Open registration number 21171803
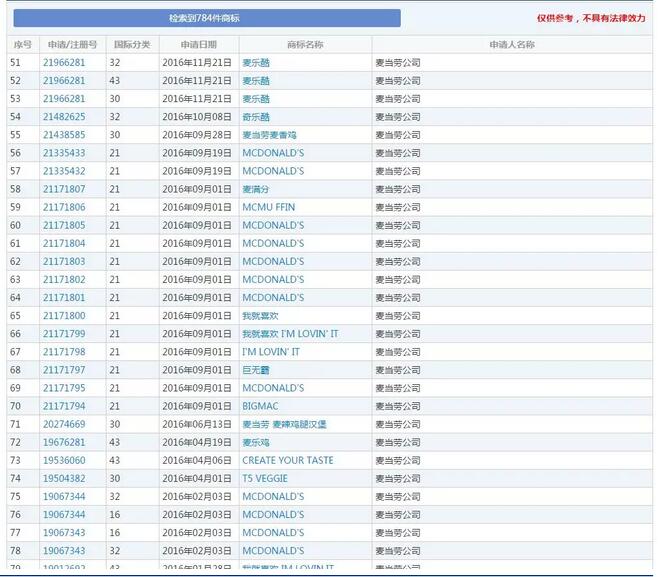The width and height of the screenshot is (663, 577). point(64,262)
